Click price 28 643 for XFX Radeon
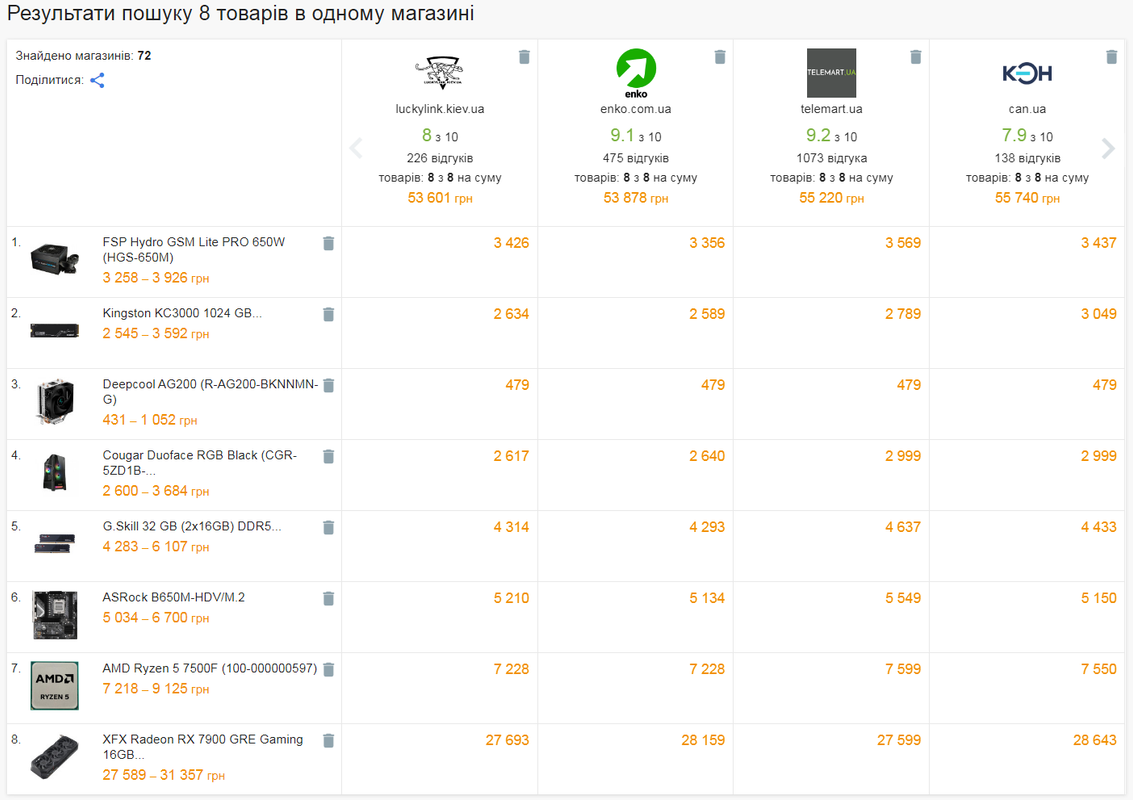 (x=1095, y=741)
